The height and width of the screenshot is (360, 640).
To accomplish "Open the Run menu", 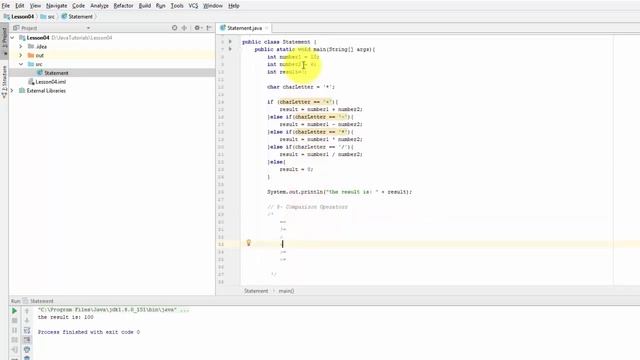I will click(x=161, y=6).
